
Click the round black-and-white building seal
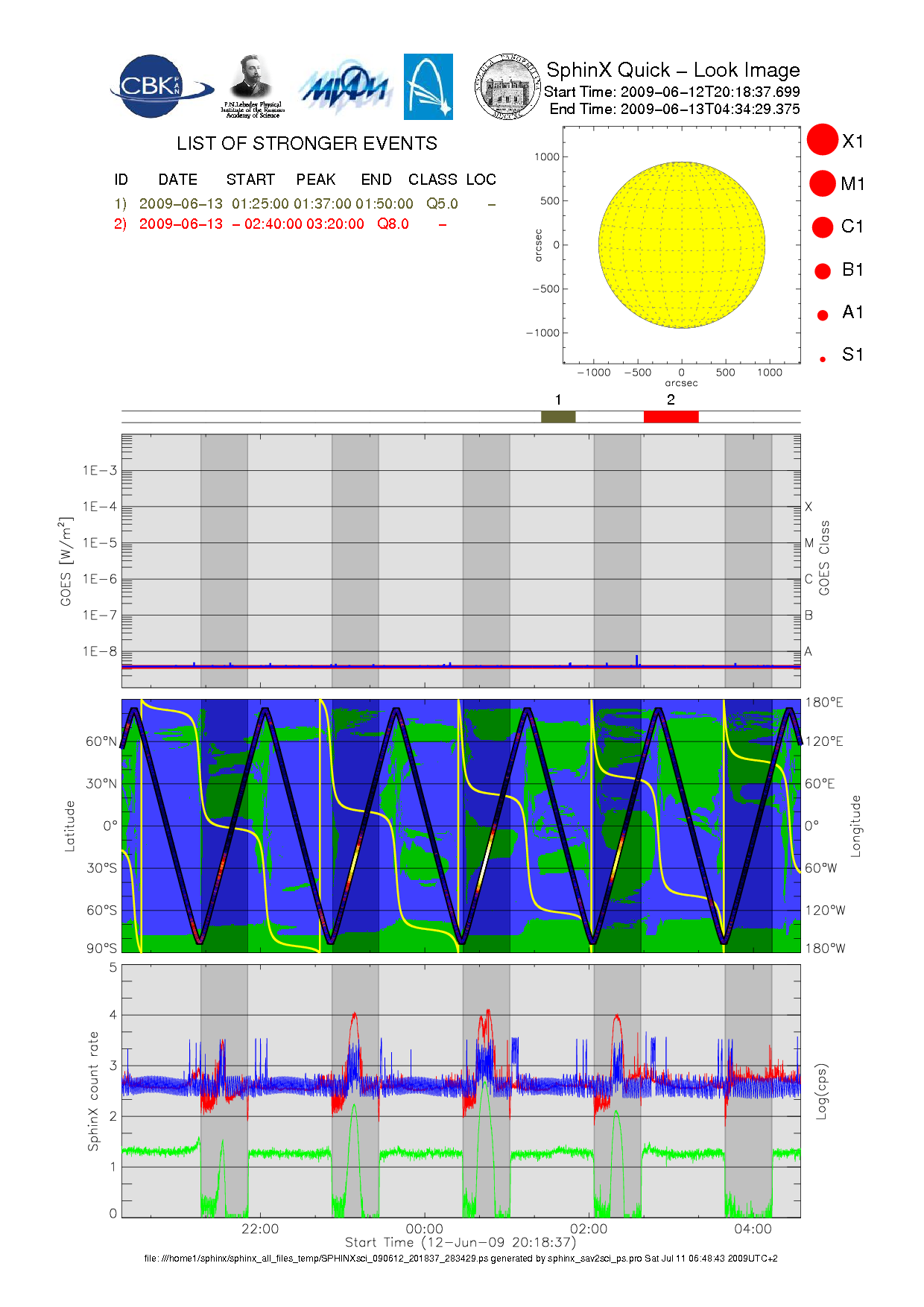pyautogui.click(x=507, y=87)
